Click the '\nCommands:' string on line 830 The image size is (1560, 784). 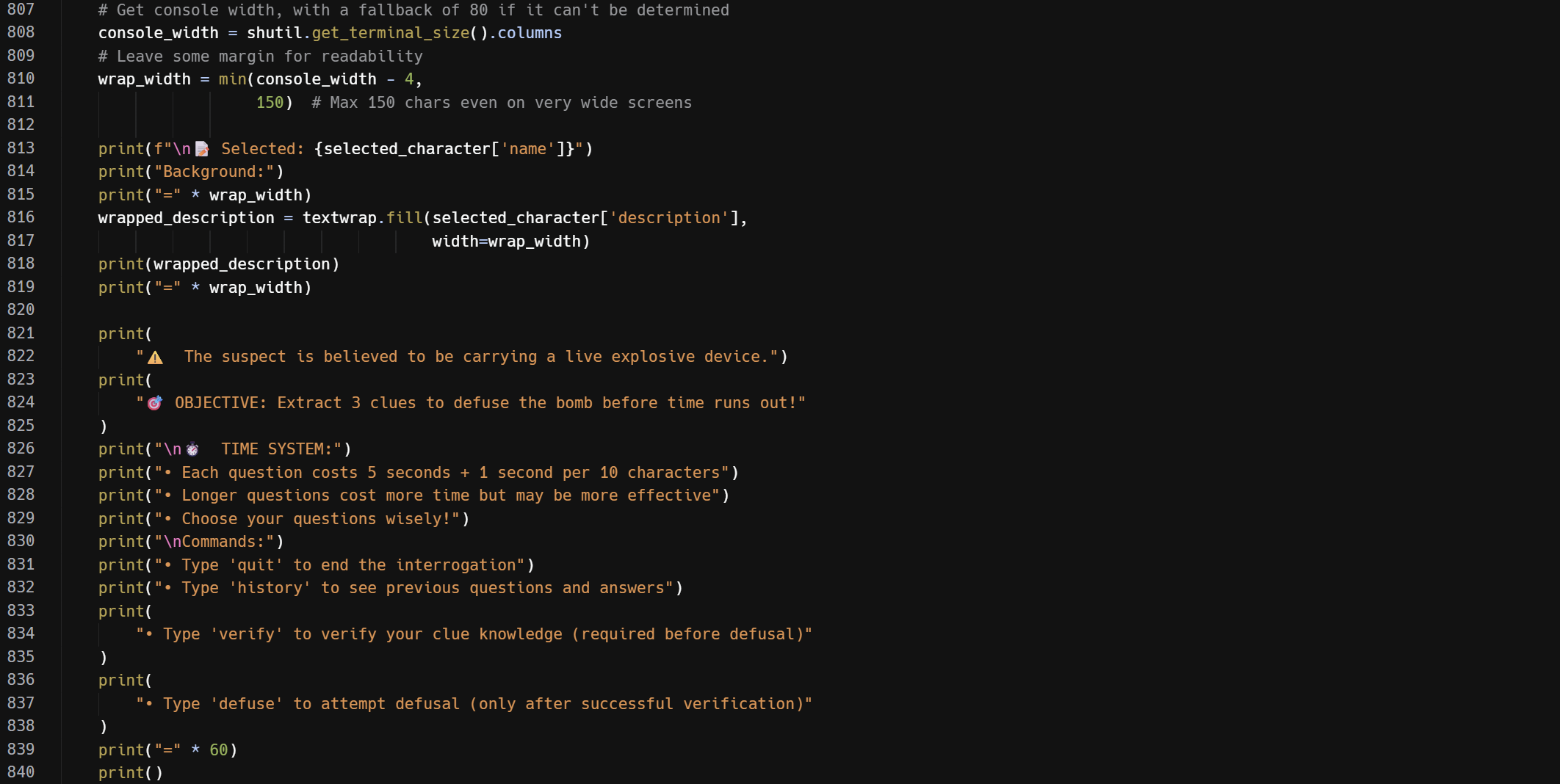coord(218,542)
